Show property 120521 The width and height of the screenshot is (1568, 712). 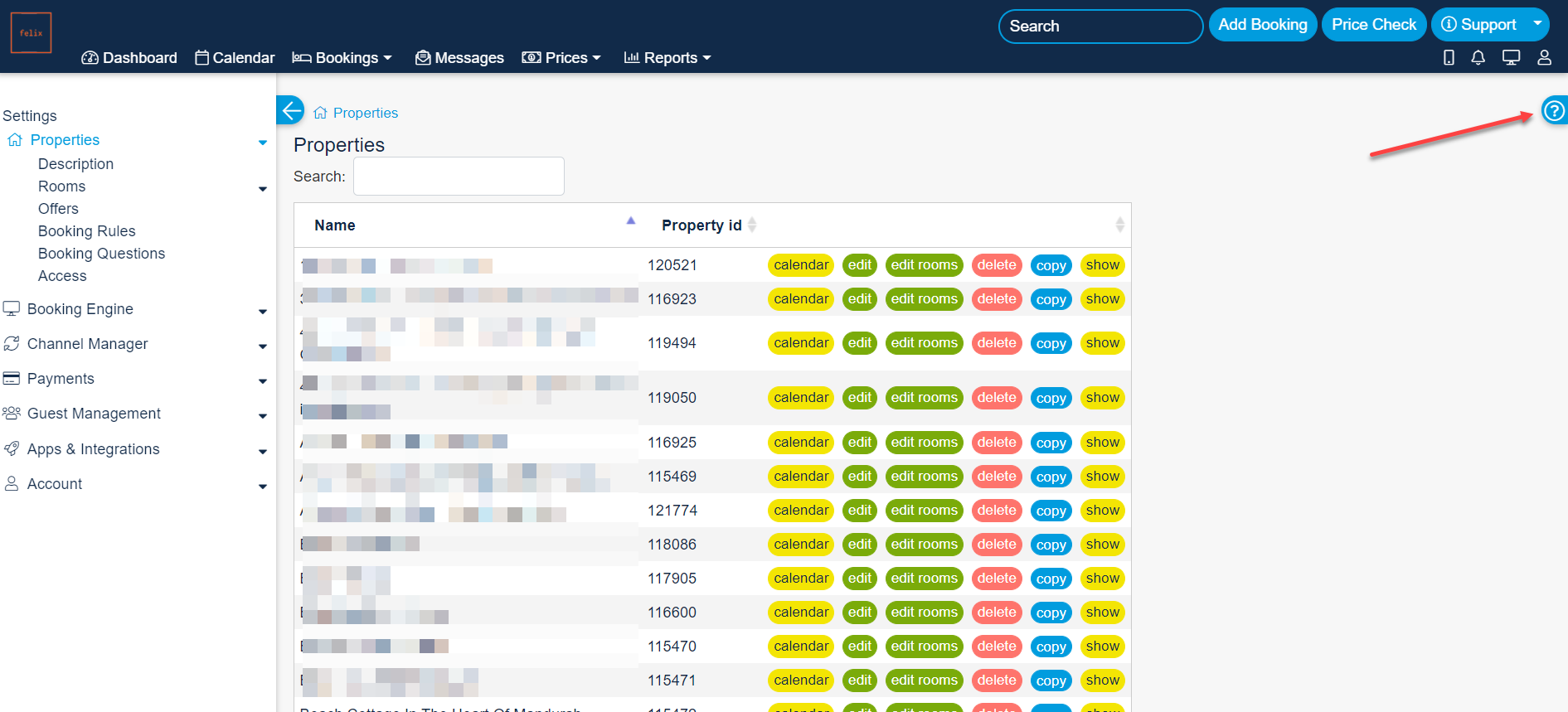coord(1102,265)
